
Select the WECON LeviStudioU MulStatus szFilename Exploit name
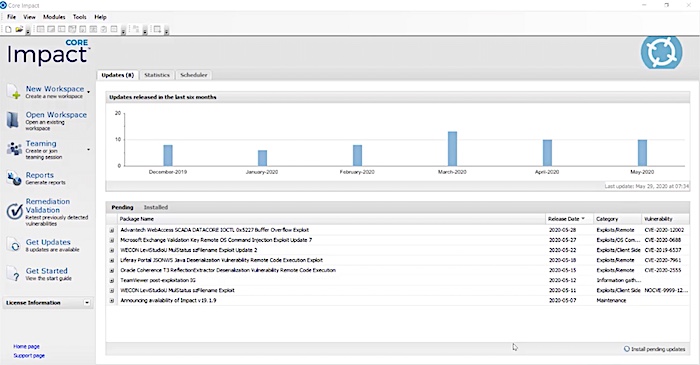click(177, 290)
